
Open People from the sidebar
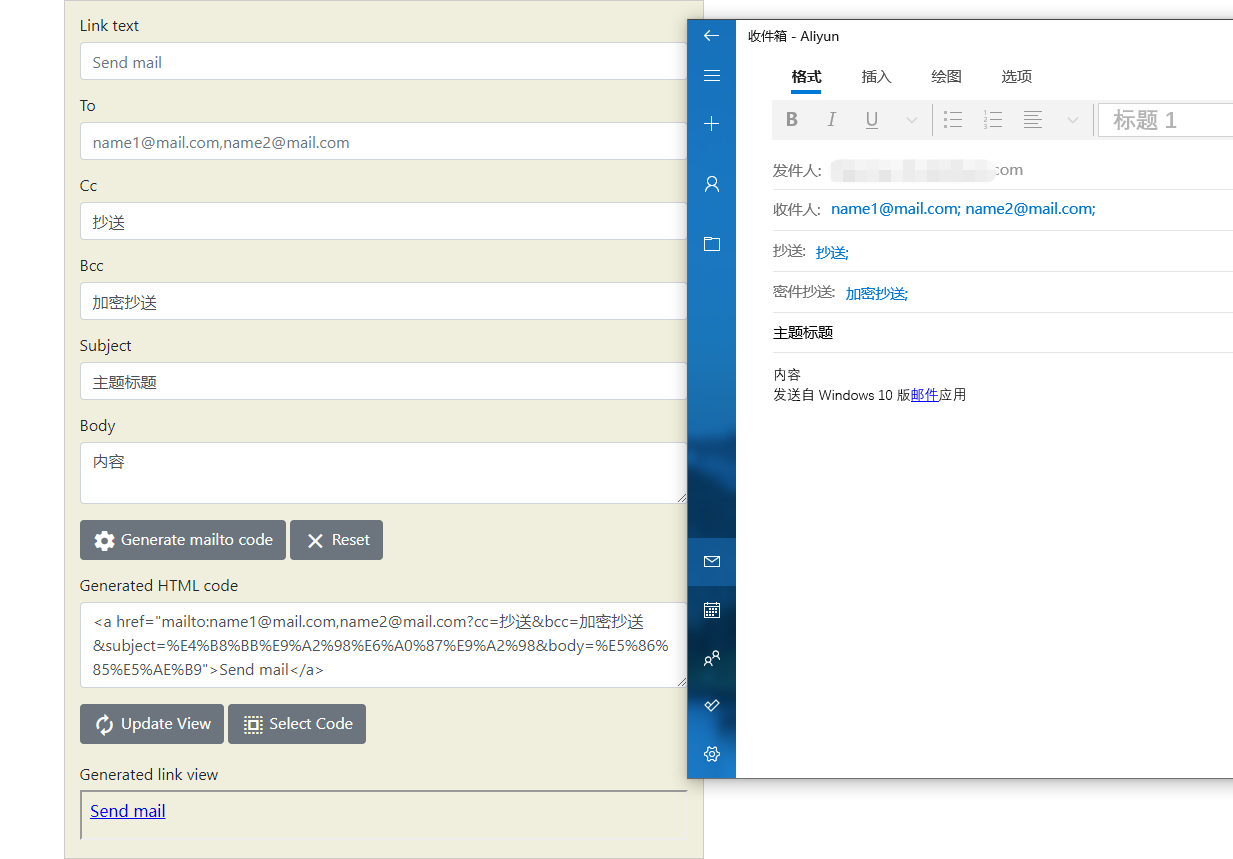click(x=711, y=657)
